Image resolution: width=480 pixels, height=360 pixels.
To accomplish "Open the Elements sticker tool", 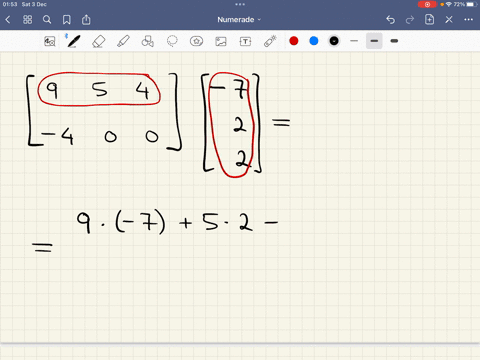I will point(196,41).
